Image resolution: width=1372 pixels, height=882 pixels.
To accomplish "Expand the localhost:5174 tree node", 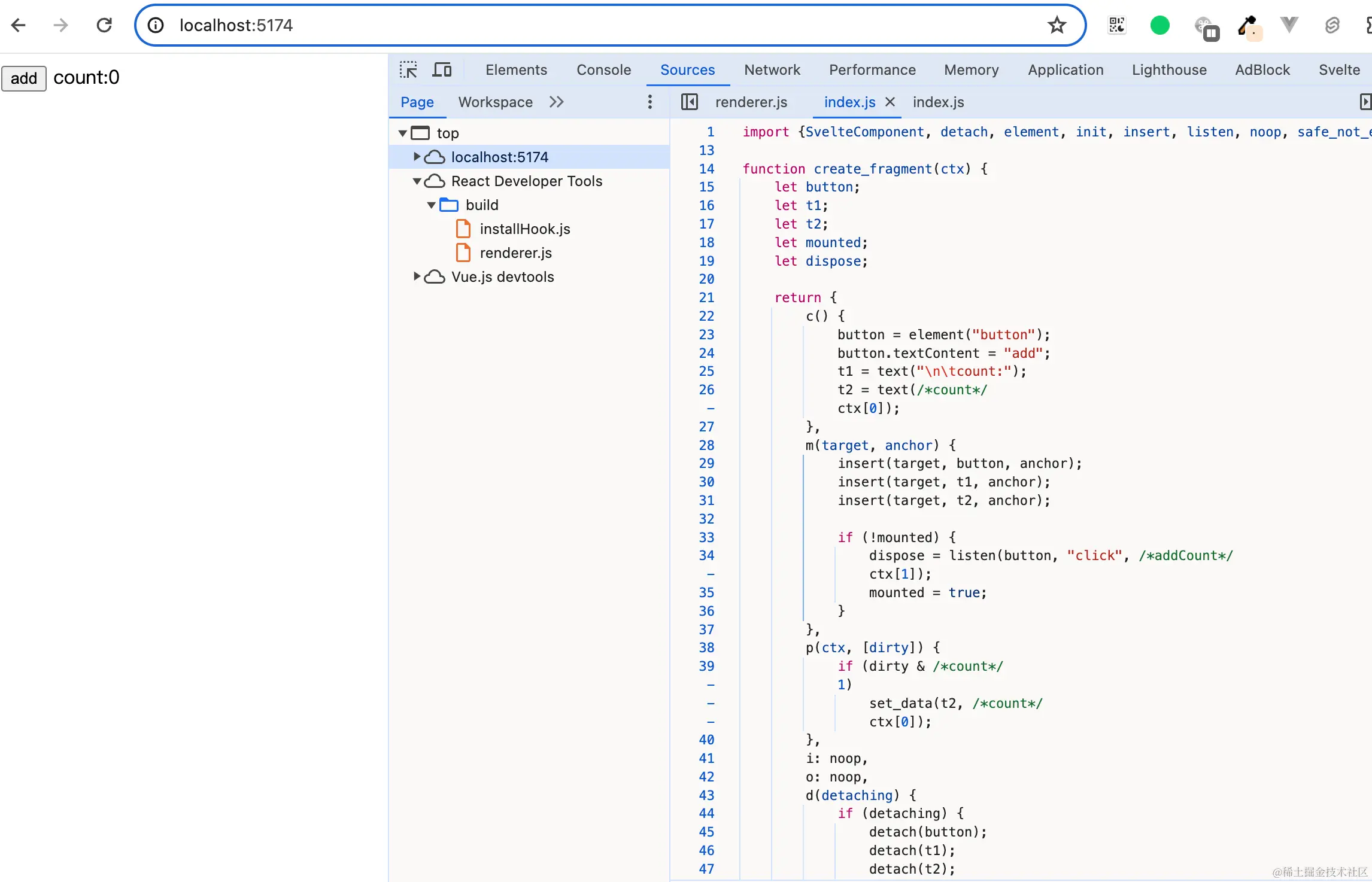I will 417,157.
